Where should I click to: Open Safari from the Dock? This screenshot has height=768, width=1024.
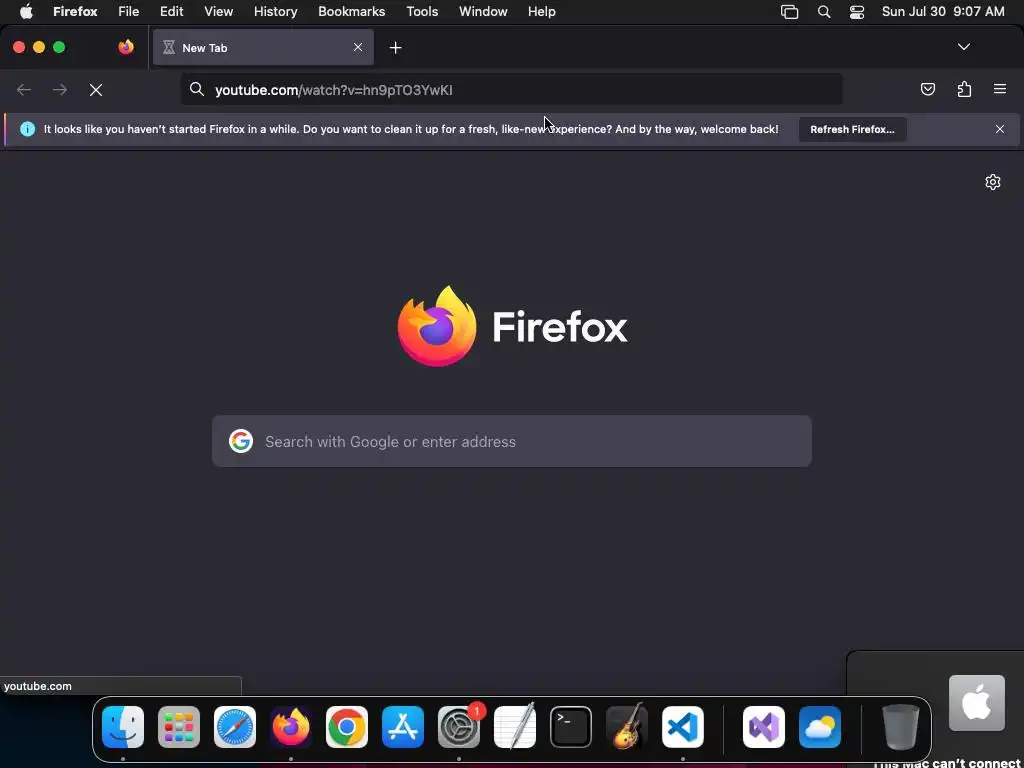pos(235,727)
